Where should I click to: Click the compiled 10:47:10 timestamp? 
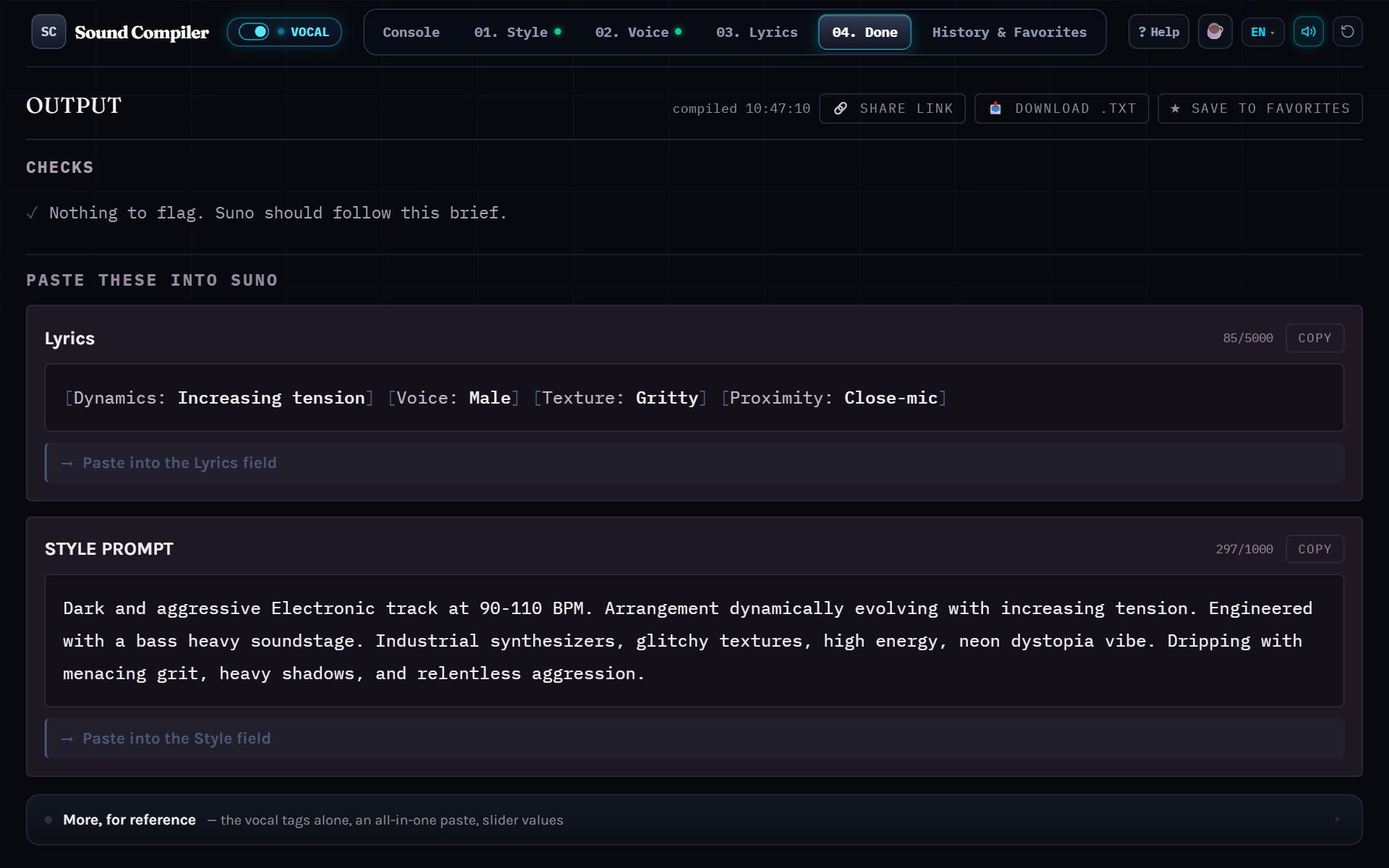741,109
